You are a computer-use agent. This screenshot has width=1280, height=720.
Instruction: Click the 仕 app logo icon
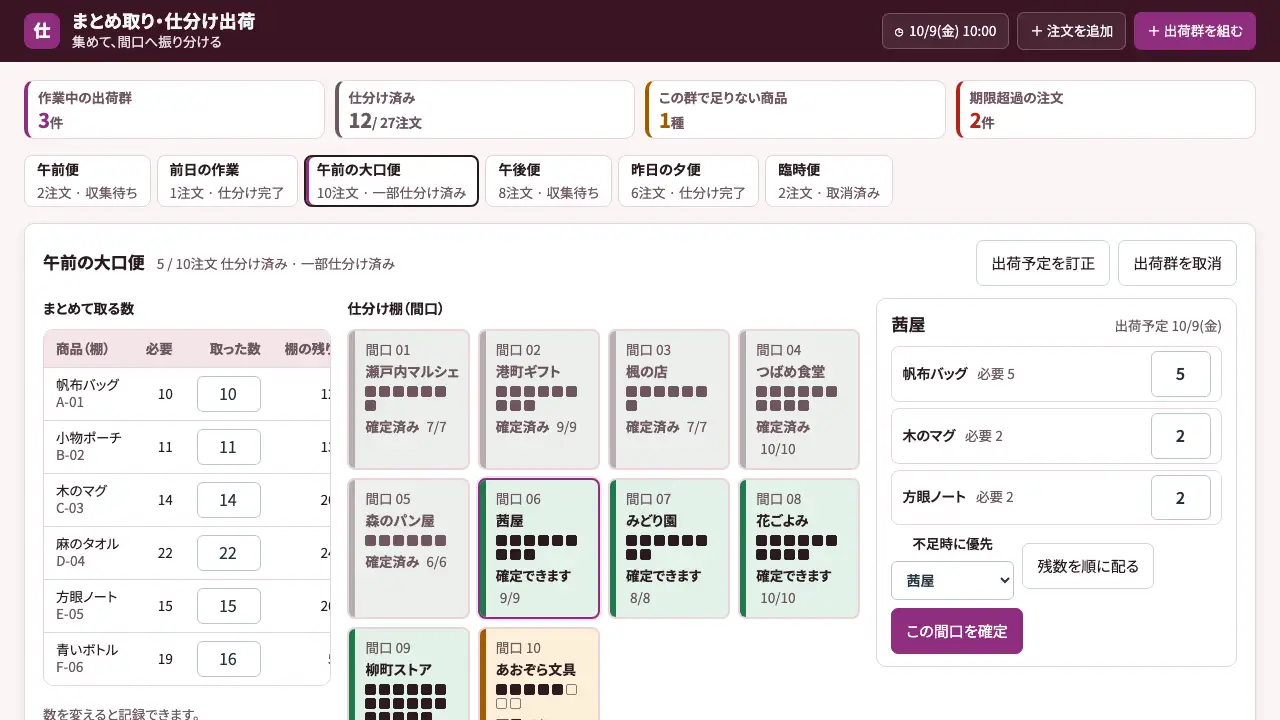tap(42, 31)
